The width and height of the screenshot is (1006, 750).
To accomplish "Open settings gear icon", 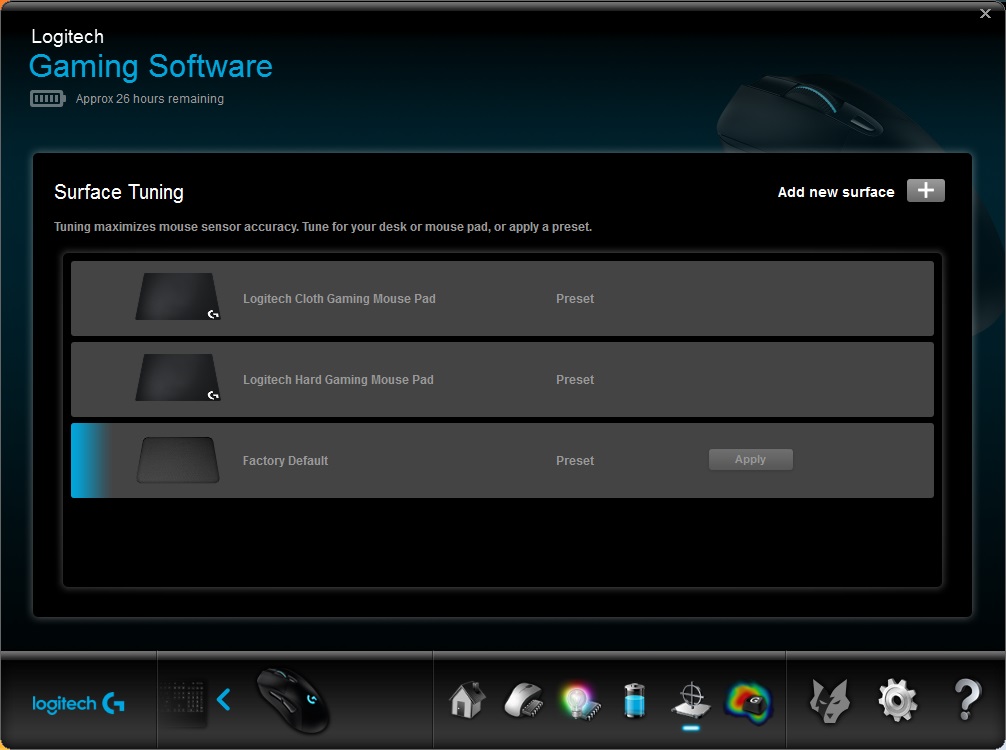I will 897,701.
